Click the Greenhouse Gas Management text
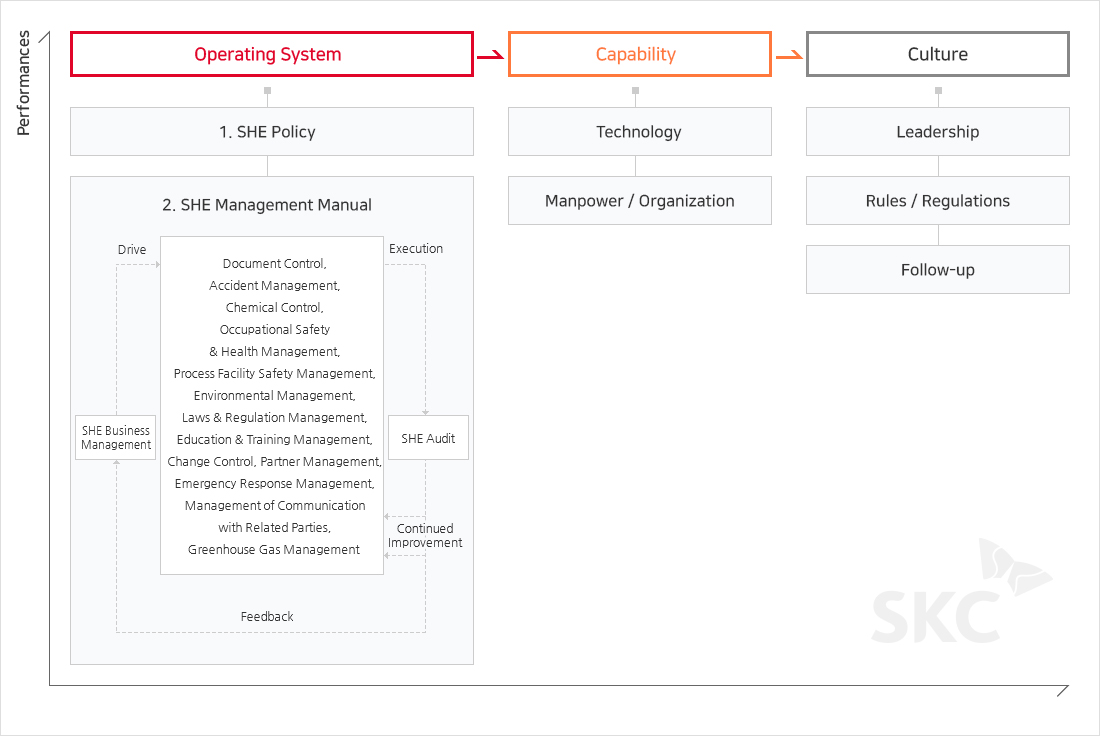The image size is (1100, 736). pos(274,550)
